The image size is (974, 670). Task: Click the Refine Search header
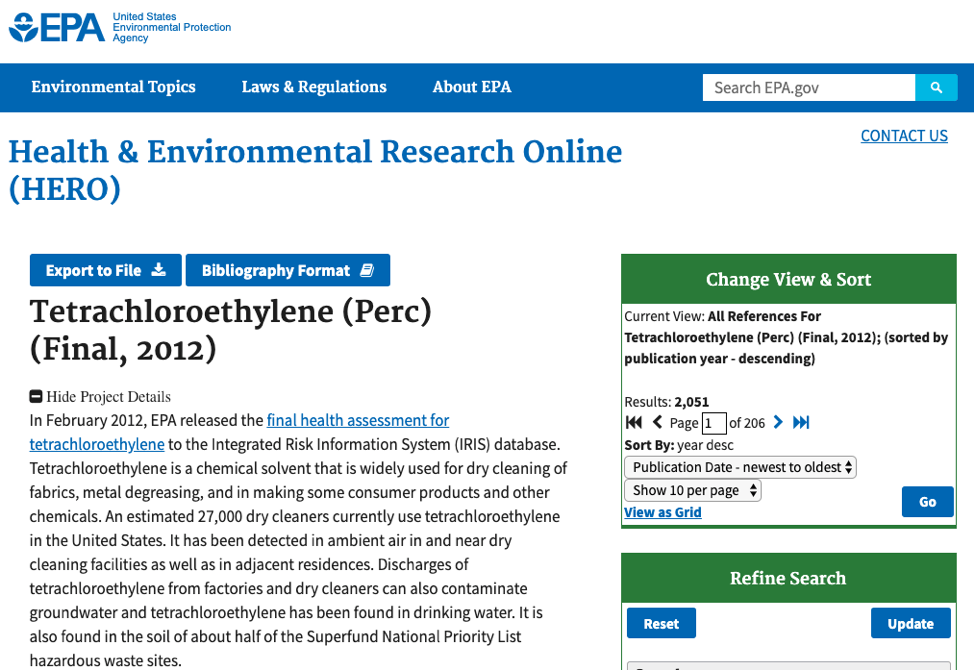788,578
